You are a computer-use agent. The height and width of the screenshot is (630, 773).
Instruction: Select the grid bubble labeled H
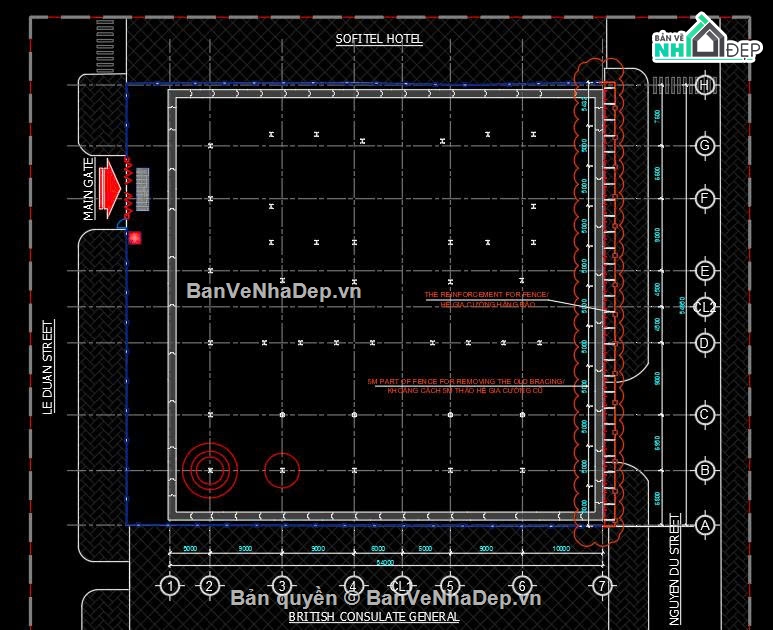tap(704, 85)
